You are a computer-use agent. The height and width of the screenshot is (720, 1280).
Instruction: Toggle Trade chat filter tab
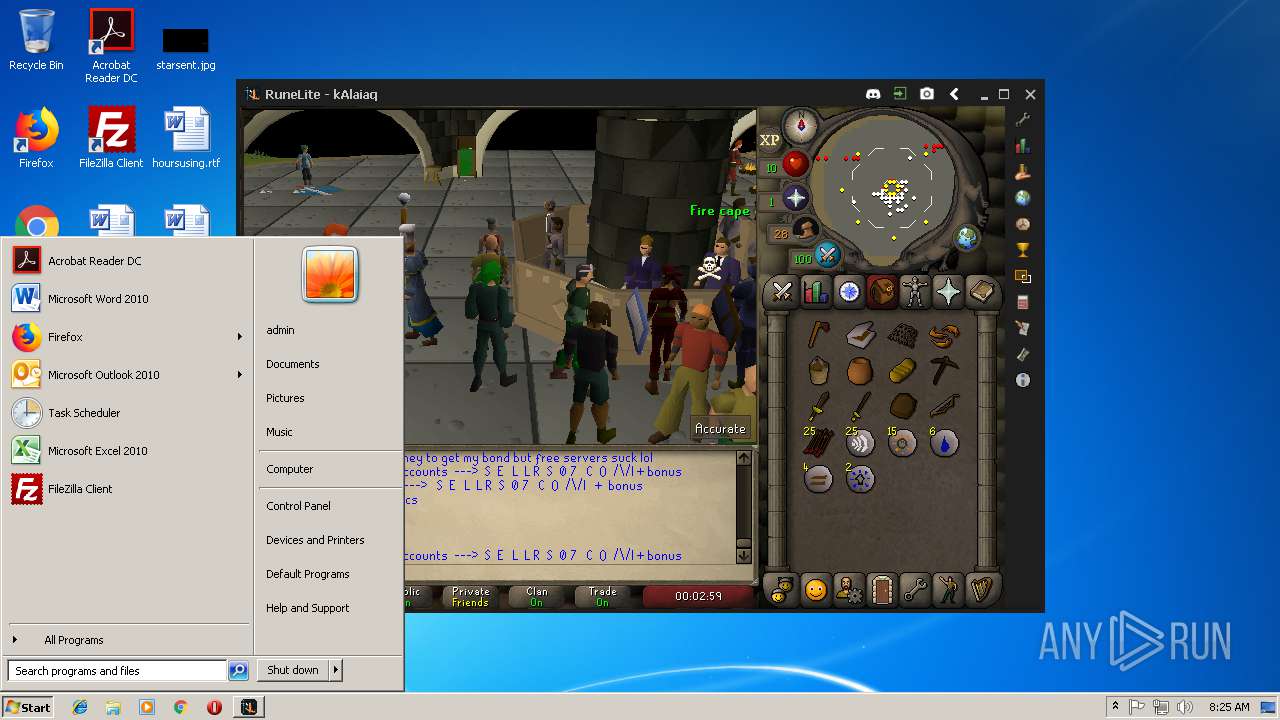(602, 597)
